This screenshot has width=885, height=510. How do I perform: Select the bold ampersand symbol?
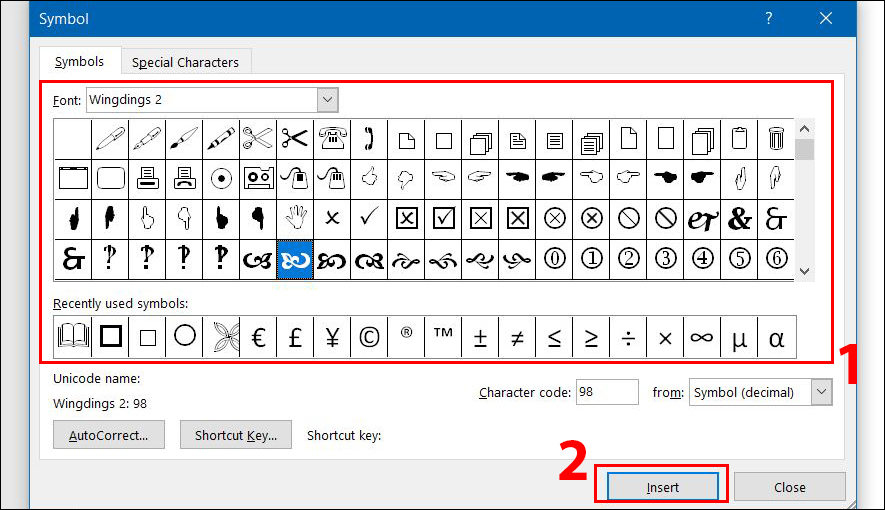[739, 218]
